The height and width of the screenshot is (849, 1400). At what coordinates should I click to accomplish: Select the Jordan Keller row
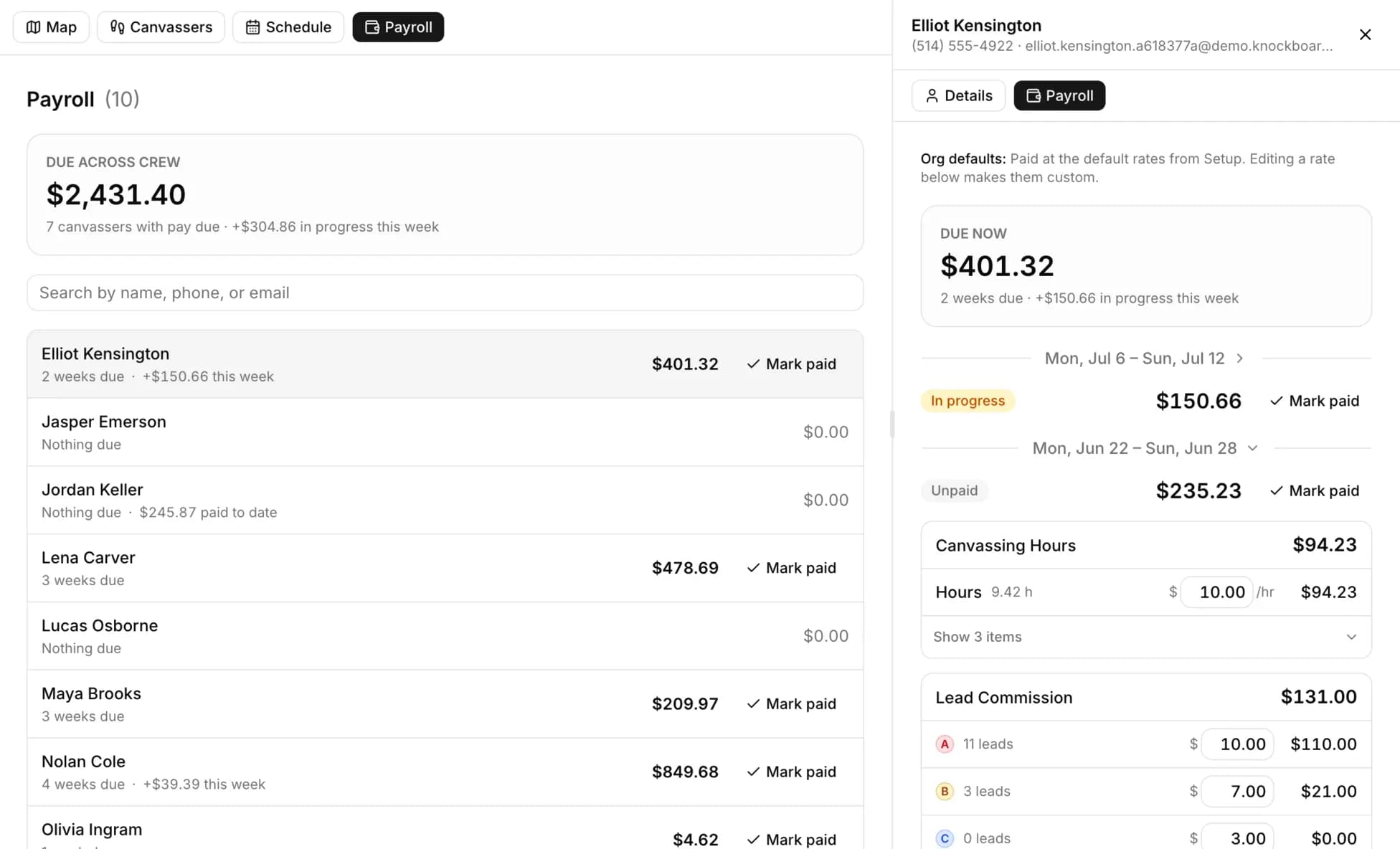point(445,501)
